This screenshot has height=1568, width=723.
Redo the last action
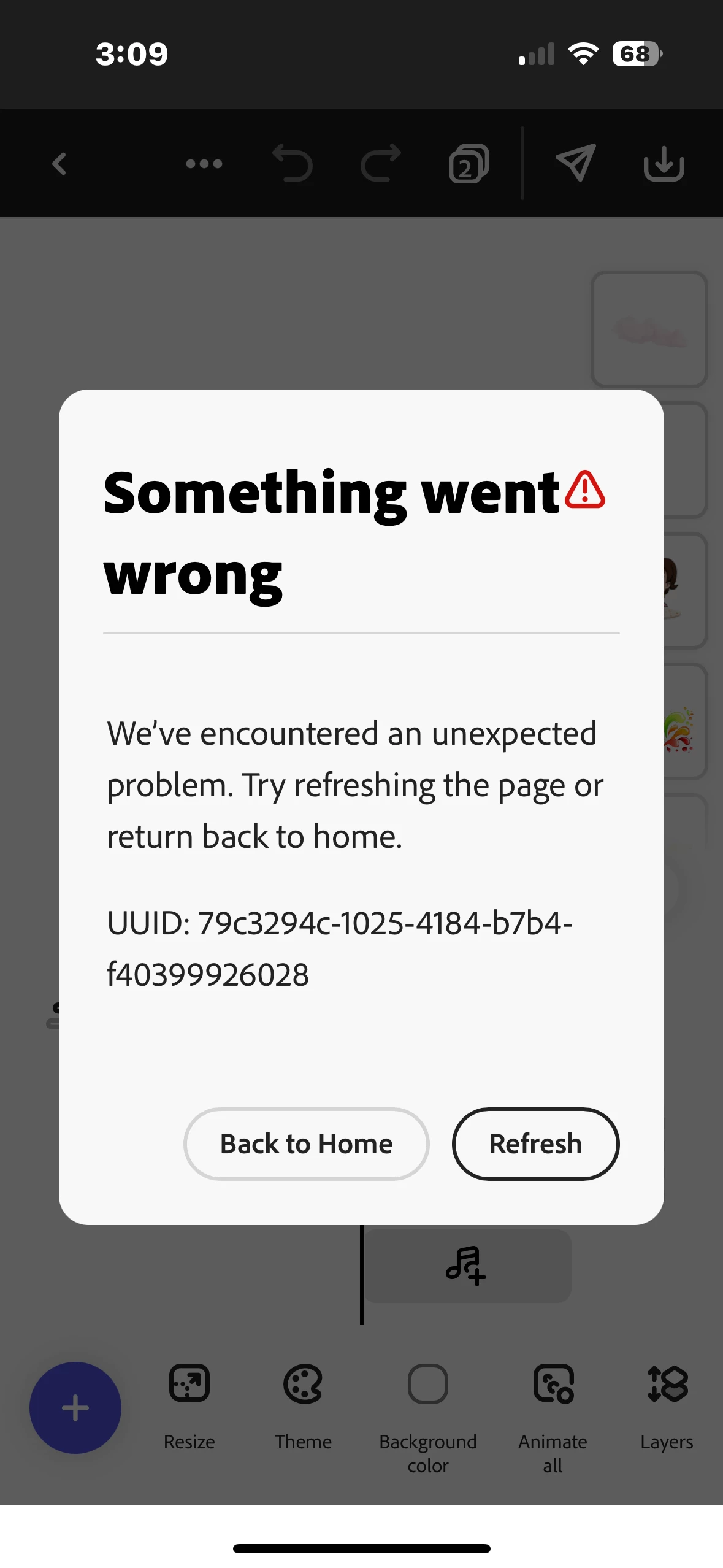pos(381,163)
